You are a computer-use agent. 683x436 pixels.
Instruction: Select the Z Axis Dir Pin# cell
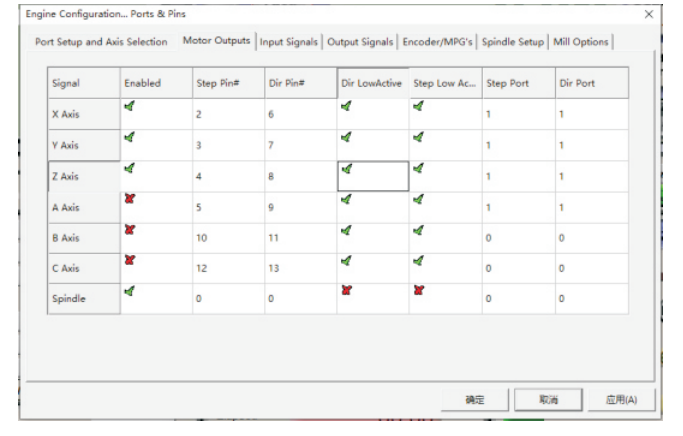300,176
